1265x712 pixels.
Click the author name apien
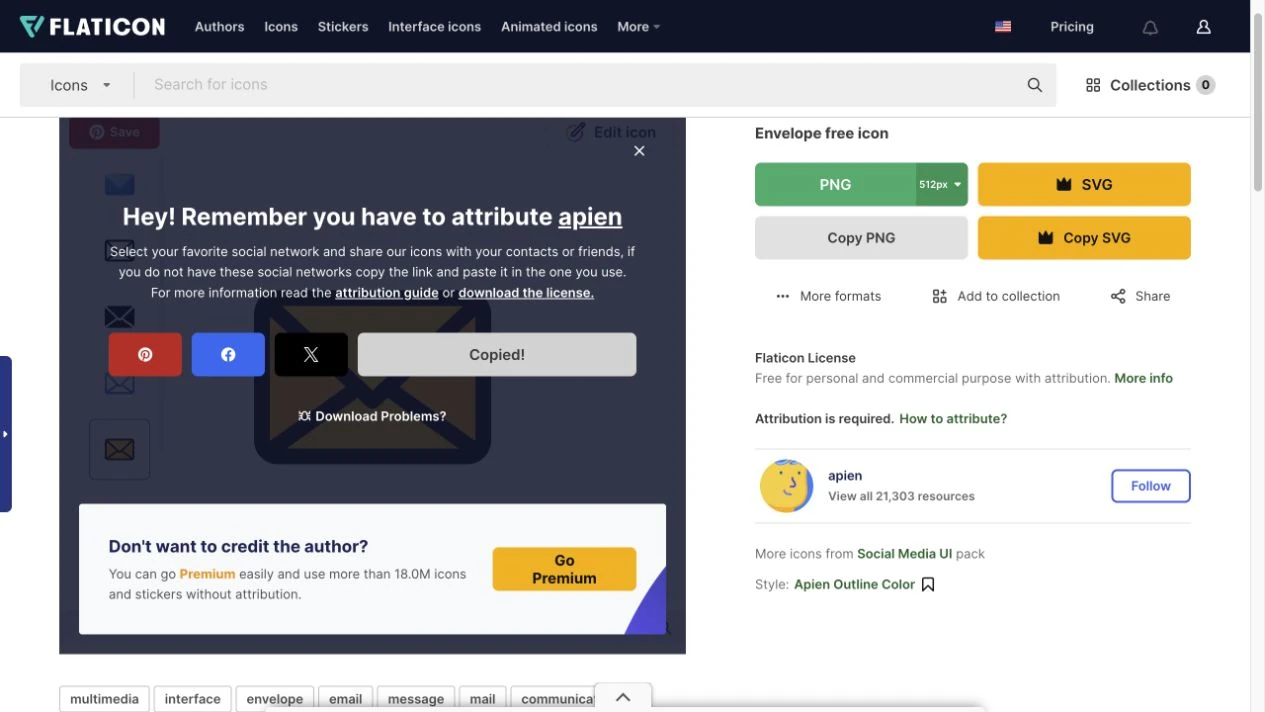click(845, 476)
